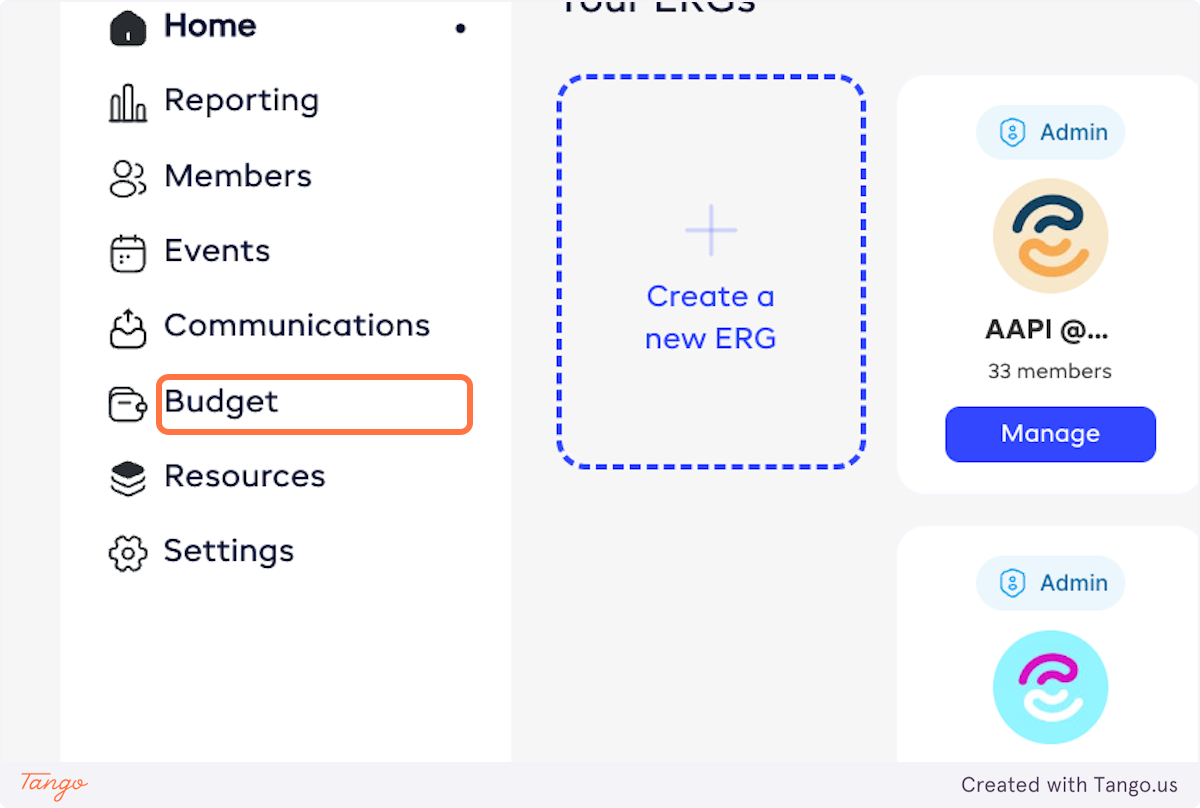Viewport: 1200px width, 808px height.
Task: Click the Settings gear icon
Action: pos(127,553)
